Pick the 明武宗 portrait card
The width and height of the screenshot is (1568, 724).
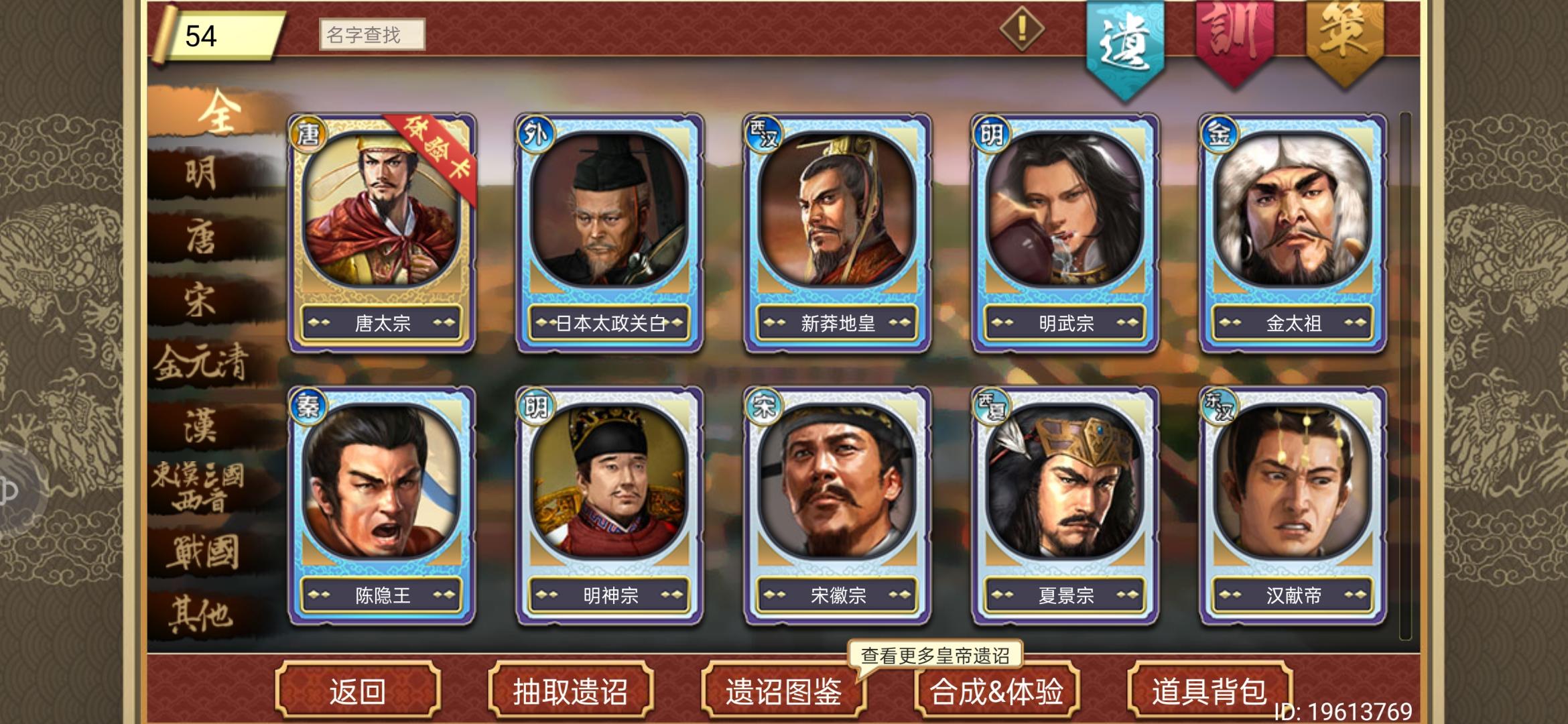pyautogui.click(x=1065, y=233)
